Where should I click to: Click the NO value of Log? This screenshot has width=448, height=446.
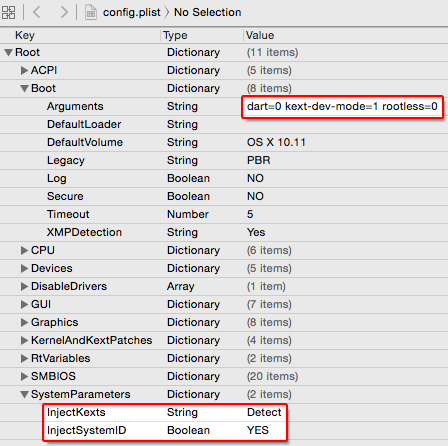[x=255, y=178]
